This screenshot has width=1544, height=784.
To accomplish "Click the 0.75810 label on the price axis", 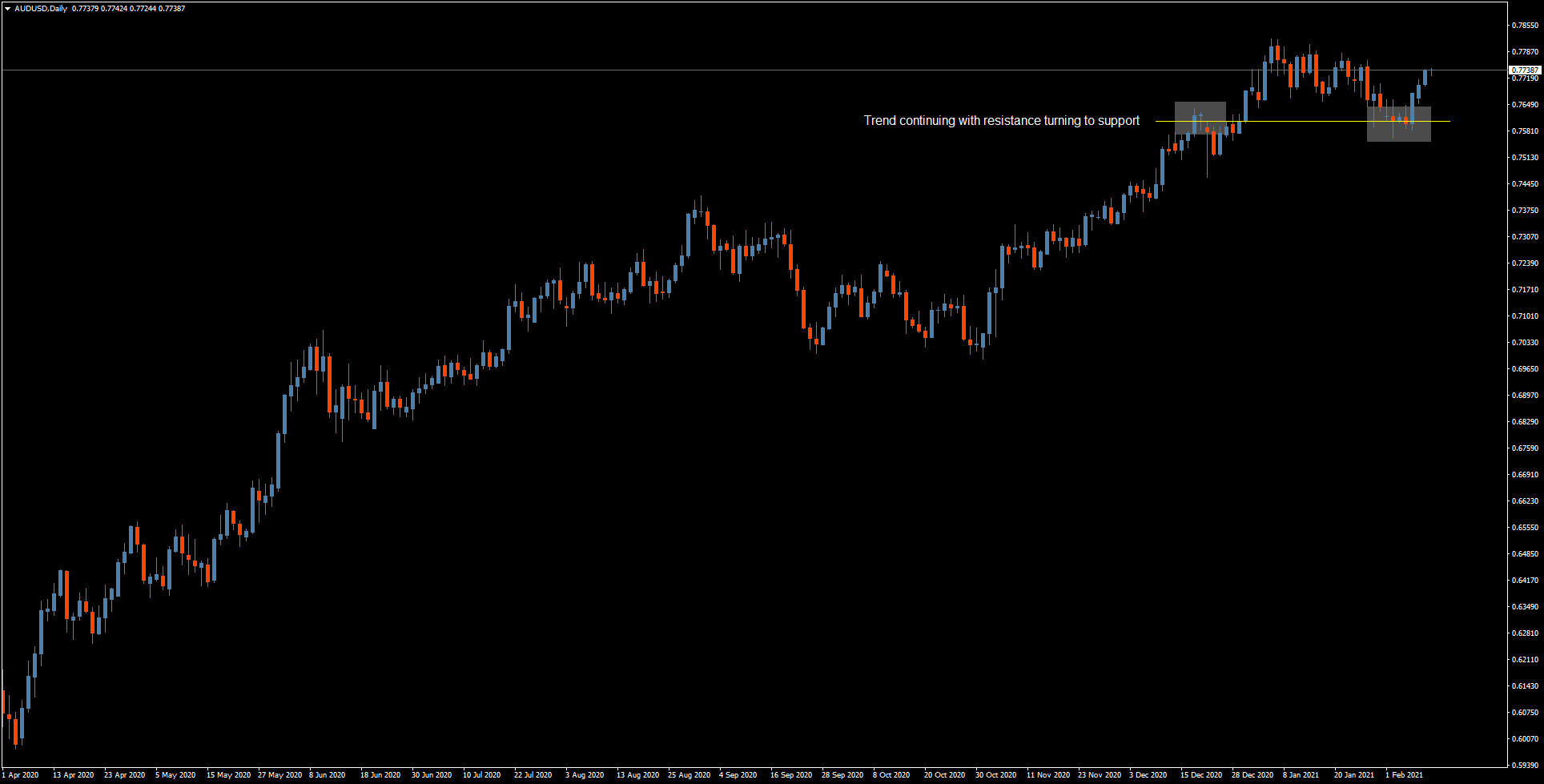I will click(1523, 131).
